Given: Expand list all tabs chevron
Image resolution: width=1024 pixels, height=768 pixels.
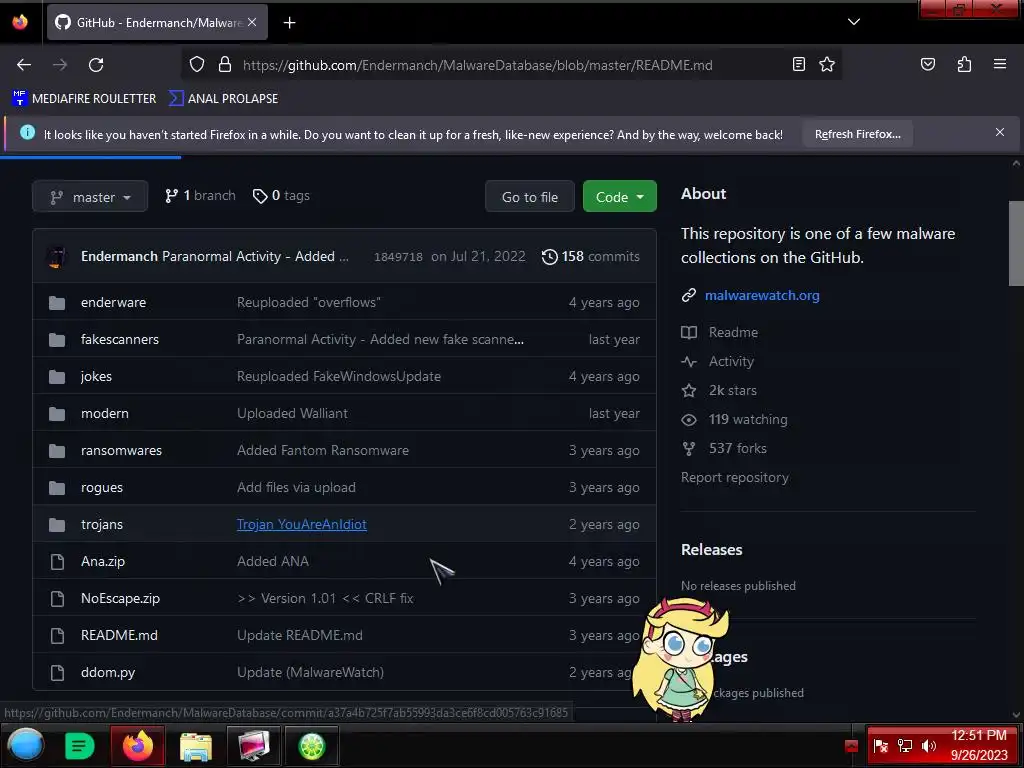Looking at the screenshot, I should tap(854, 22).
